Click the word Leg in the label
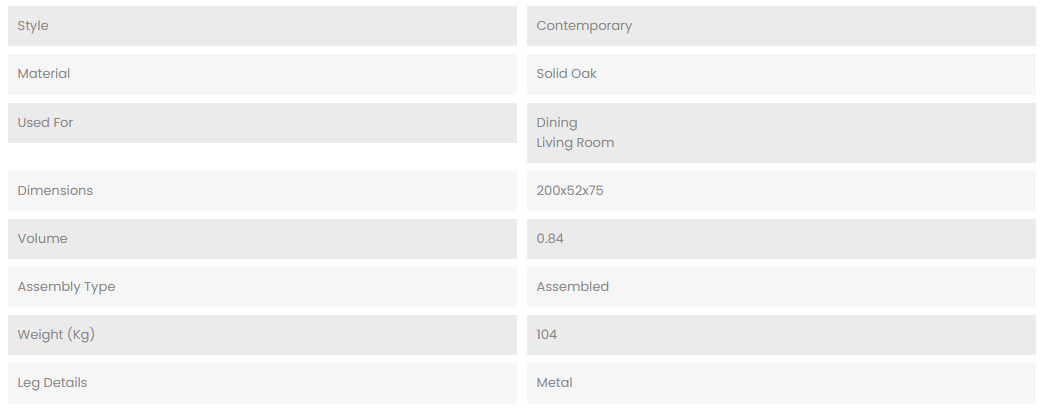 [28, 383]
